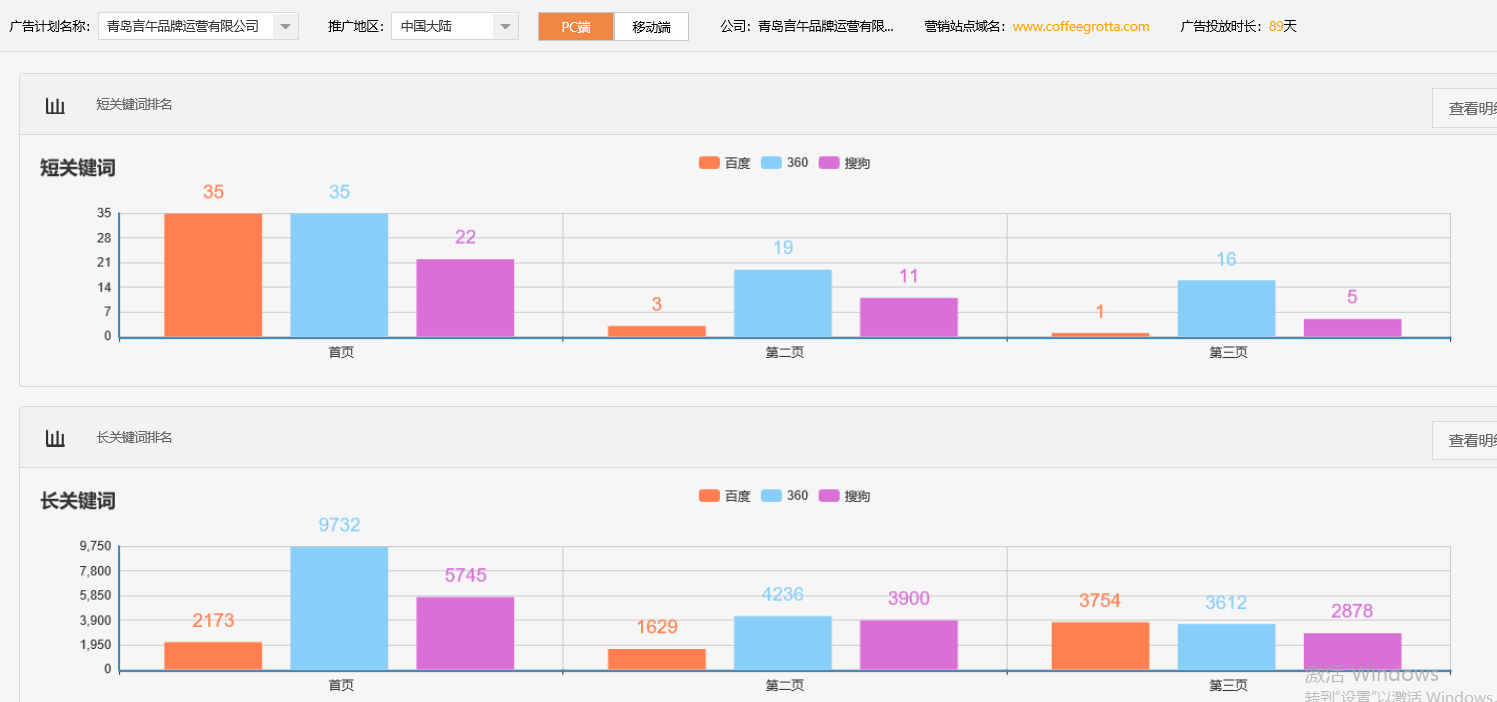Screen dimensions: 1497x702
Task: Click the bar chart icon beside 短关键词排名
Action: click(55, 104)
